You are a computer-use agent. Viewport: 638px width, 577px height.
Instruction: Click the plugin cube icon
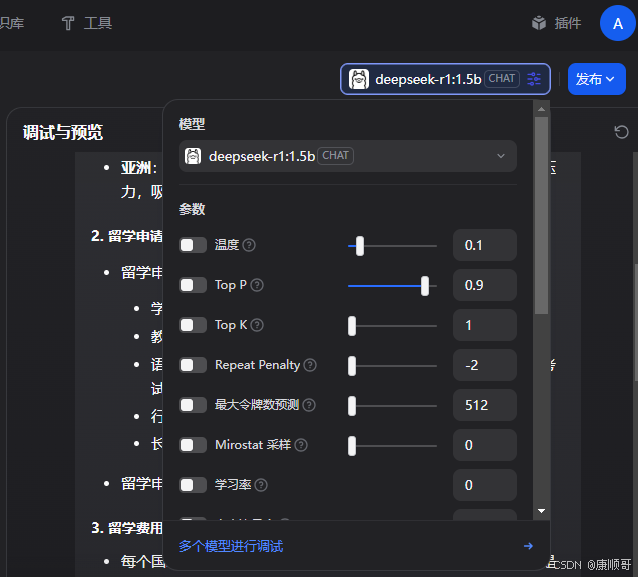point(539,23)
